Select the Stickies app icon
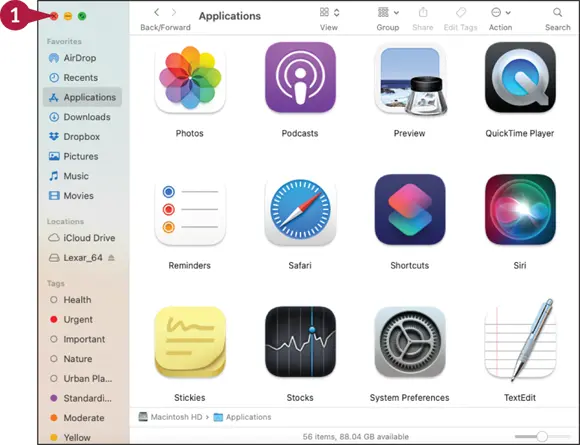Image resolution: width=580 pixels, height=445 pixels. [190, 342]
